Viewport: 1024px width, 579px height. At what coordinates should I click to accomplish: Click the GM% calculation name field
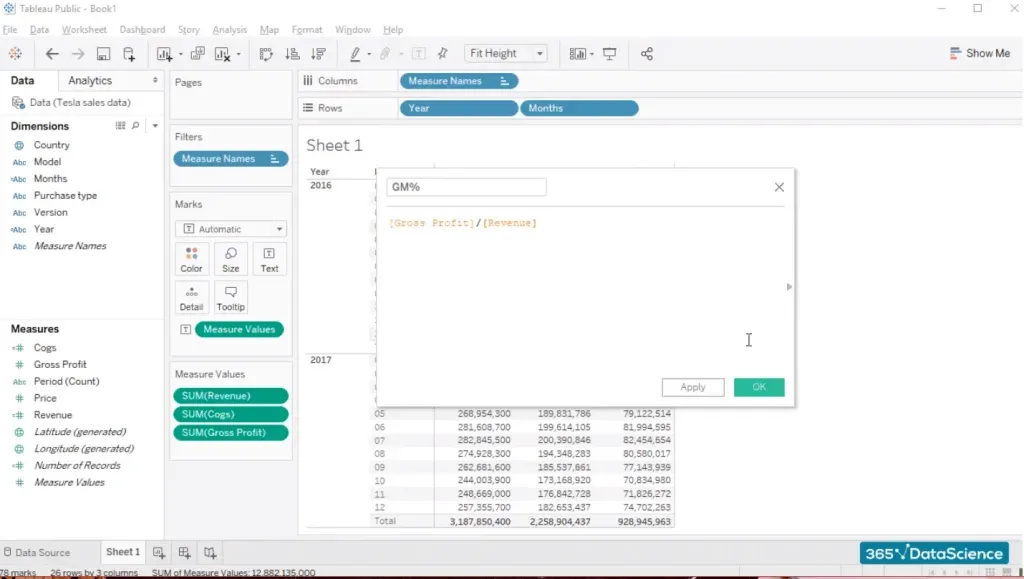pos(466,187)
